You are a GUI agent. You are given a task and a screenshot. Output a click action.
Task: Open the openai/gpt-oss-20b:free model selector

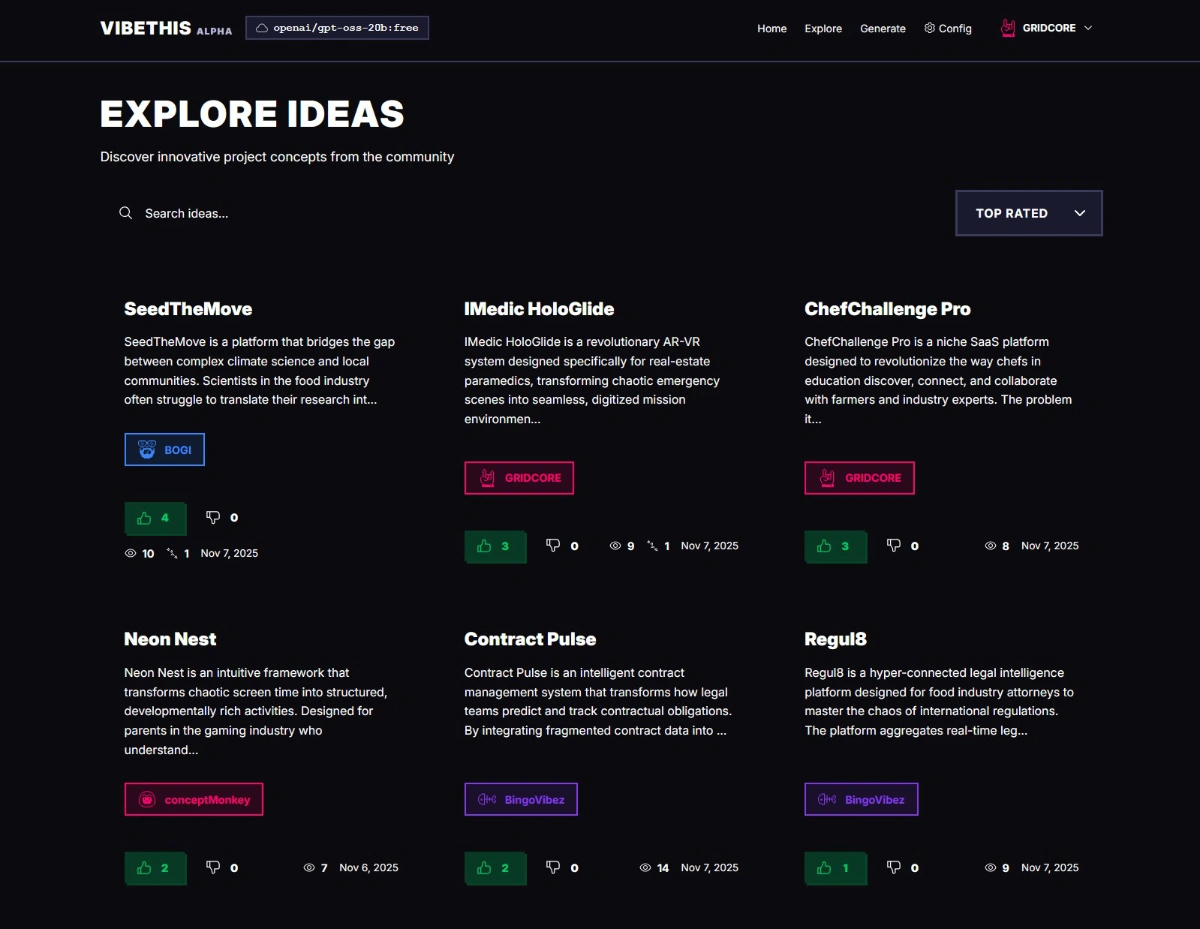[x=337, y=28]
